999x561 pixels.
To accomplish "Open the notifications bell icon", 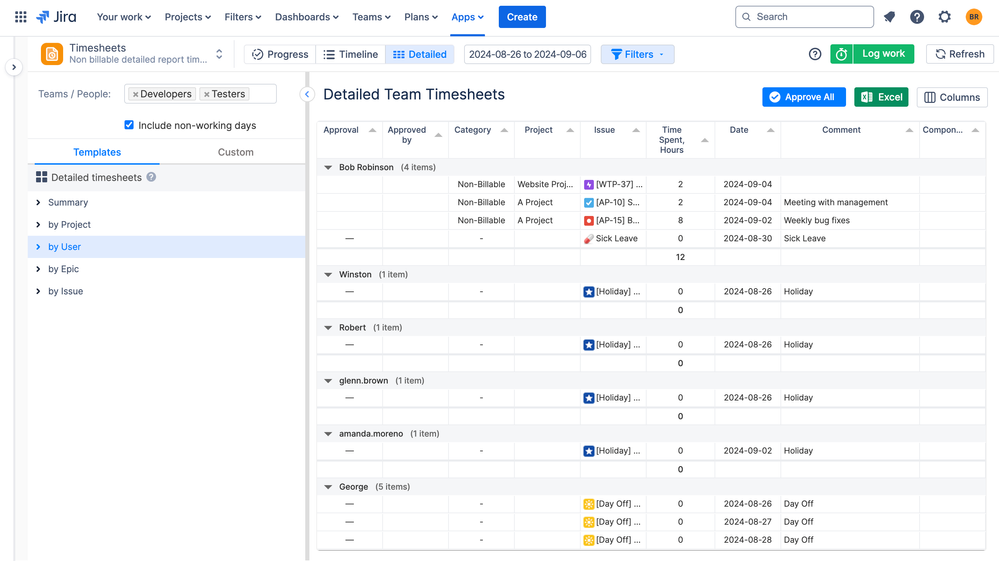I will pos(889,17).
